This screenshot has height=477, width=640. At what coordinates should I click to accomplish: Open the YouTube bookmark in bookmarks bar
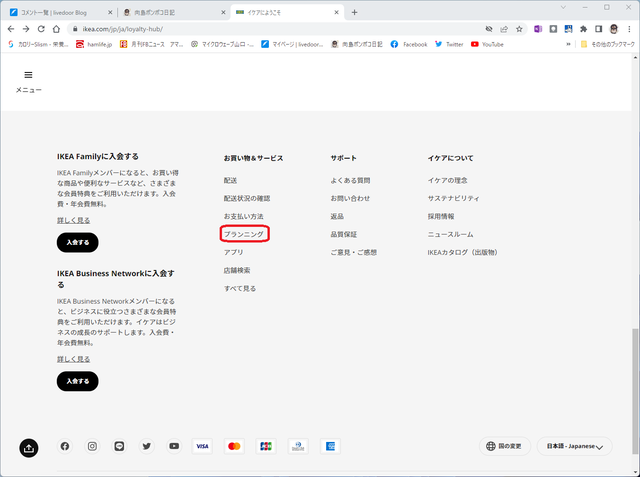point(487,44)
